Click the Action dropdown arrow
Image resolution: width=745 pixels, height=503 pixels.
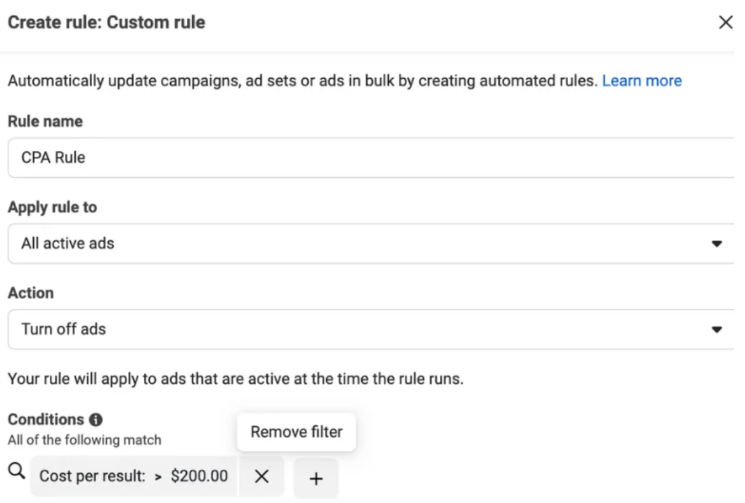click(716, 328)
